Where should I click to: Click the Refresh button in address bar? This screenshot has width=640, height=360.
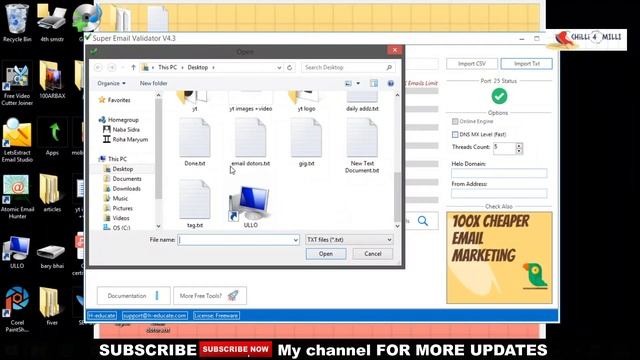[x=290, y=67]
